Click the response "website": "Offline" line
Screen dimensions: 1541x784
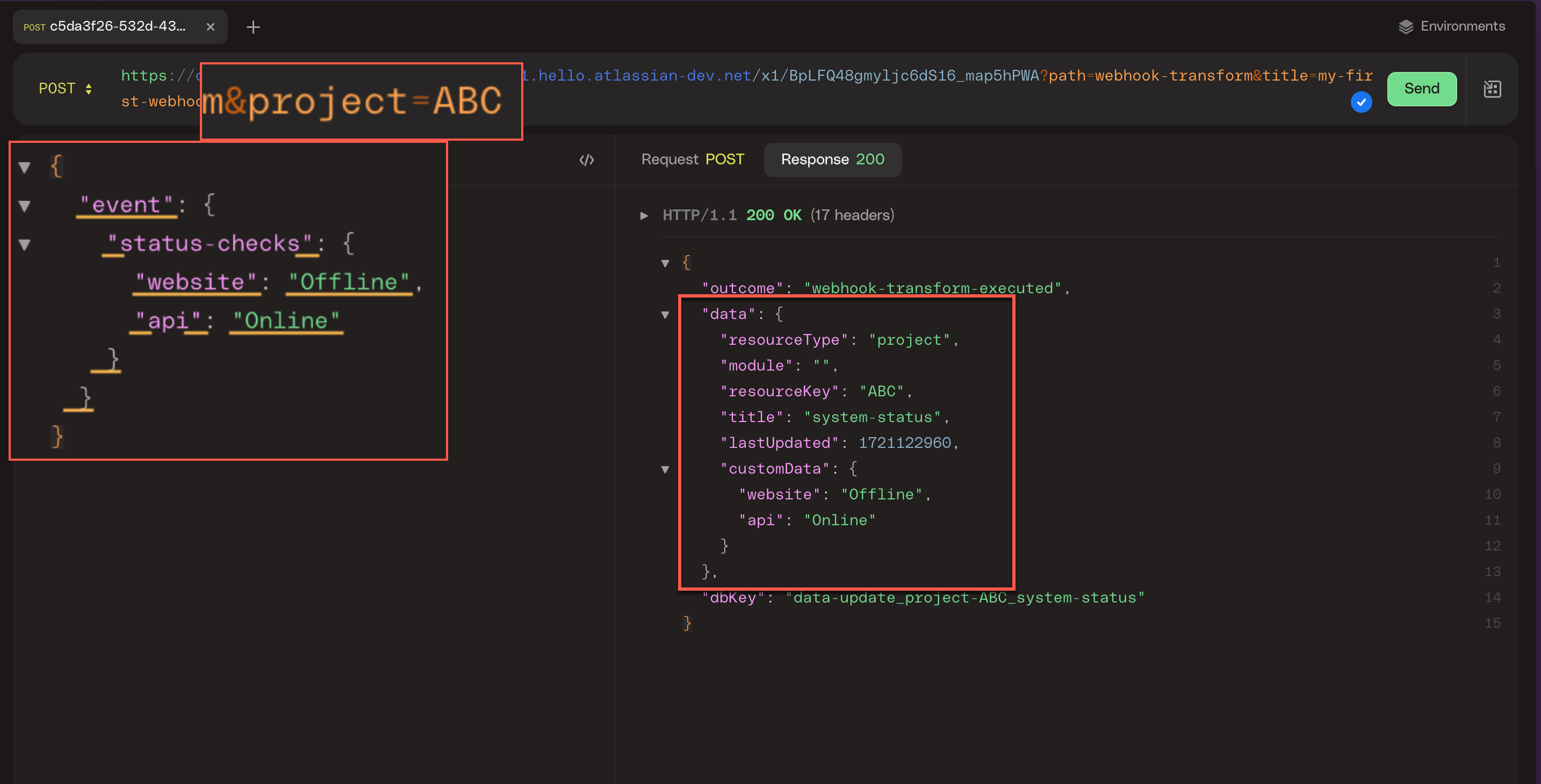click(x=834, y=495)
